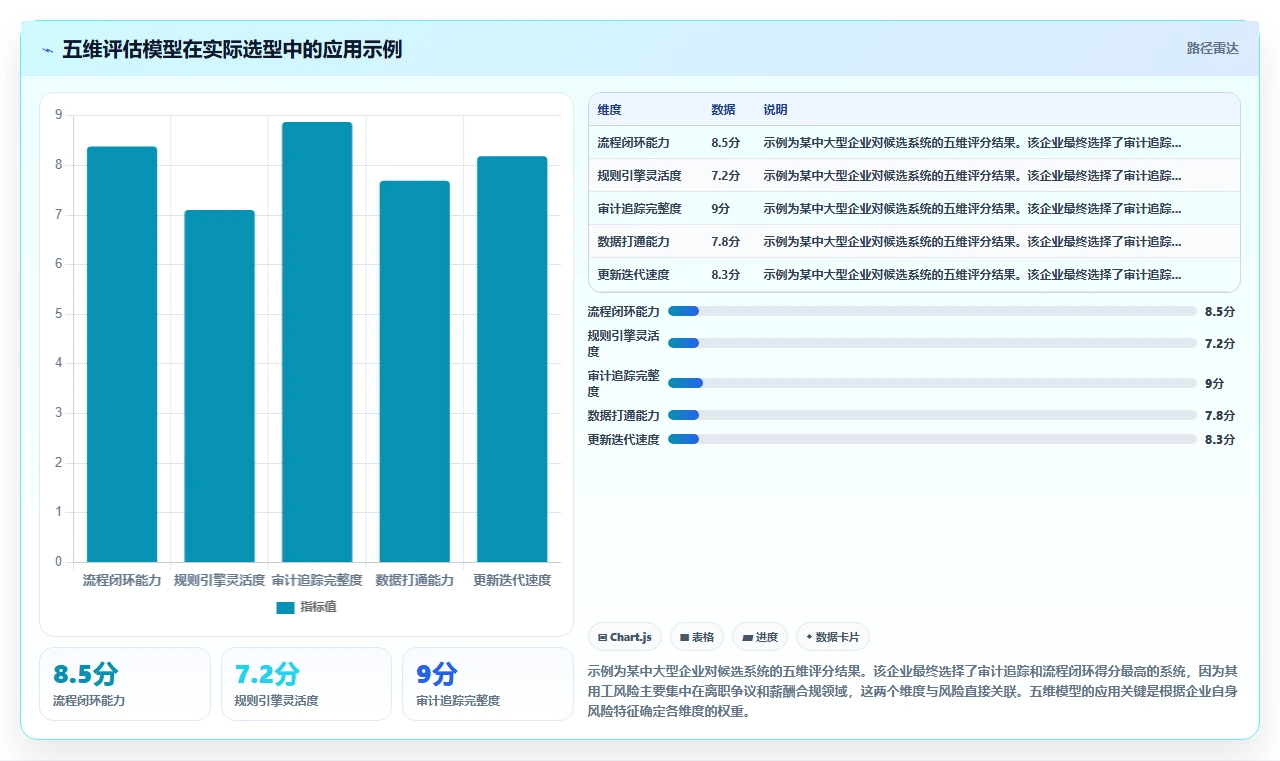1280x761 pixels.
Task: Click the 指标值 legend label
Action: pyautogui.click(x=318, y=607)
